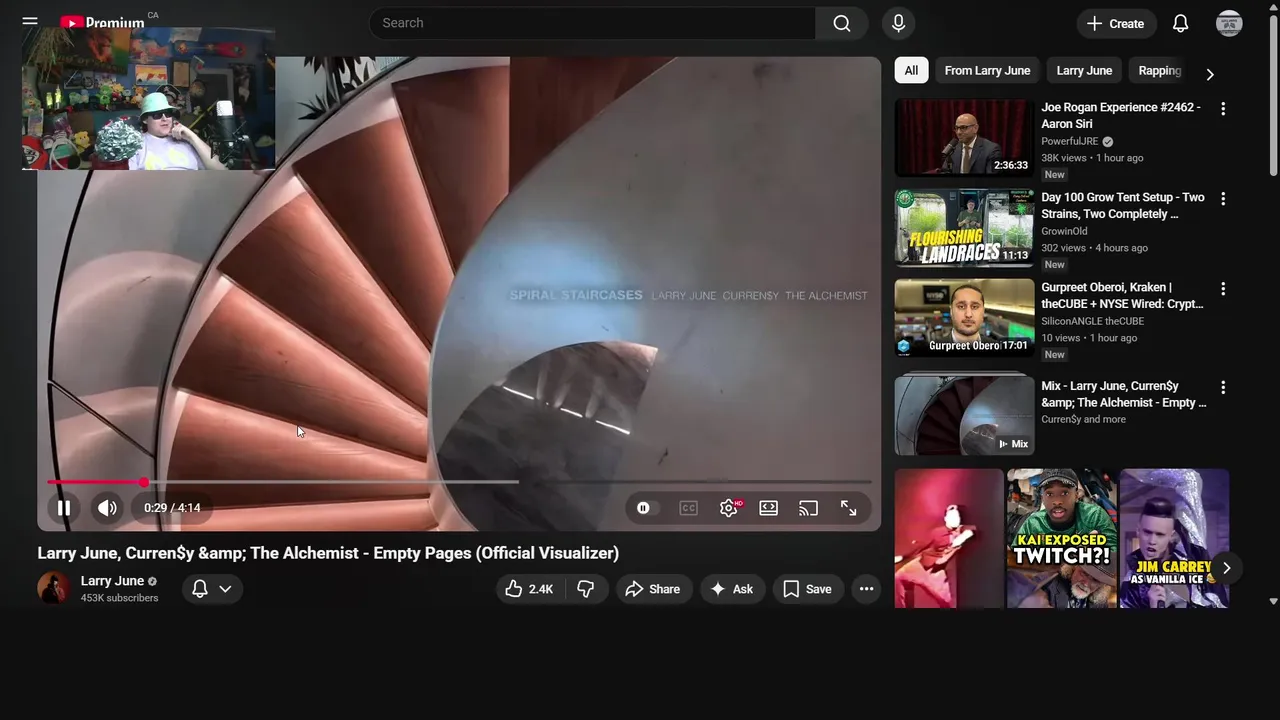Open Larry June channel avatar
The image size is (1280, 720).
click(54, 588)
